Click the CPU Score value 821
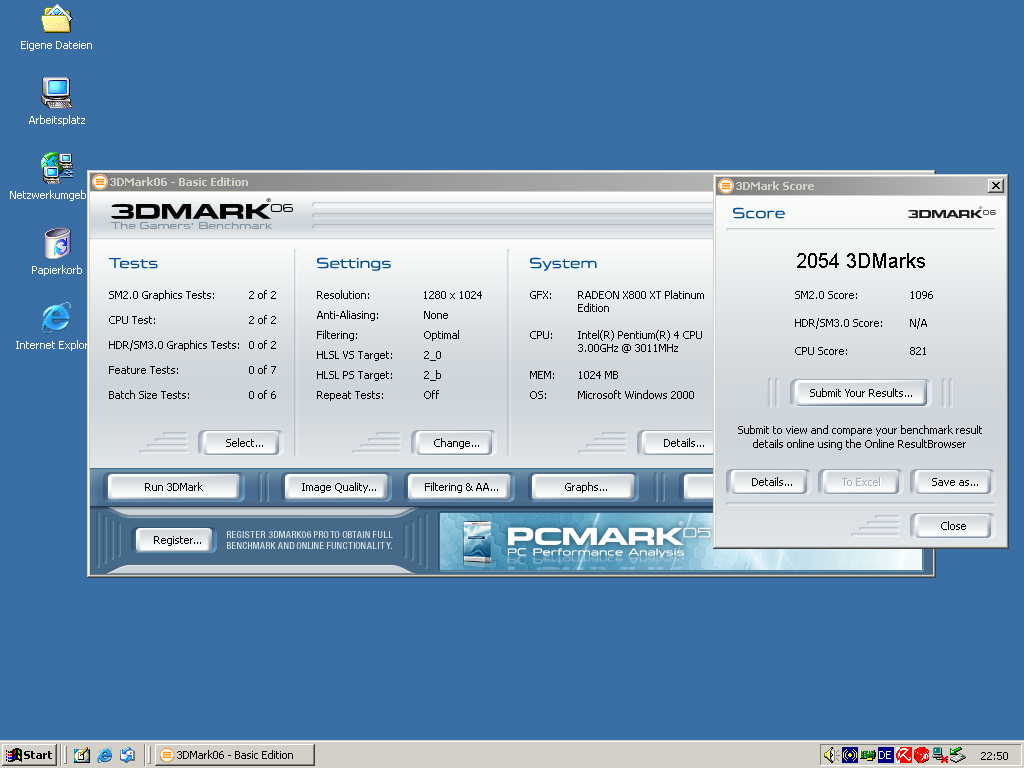 click(918, 351)
